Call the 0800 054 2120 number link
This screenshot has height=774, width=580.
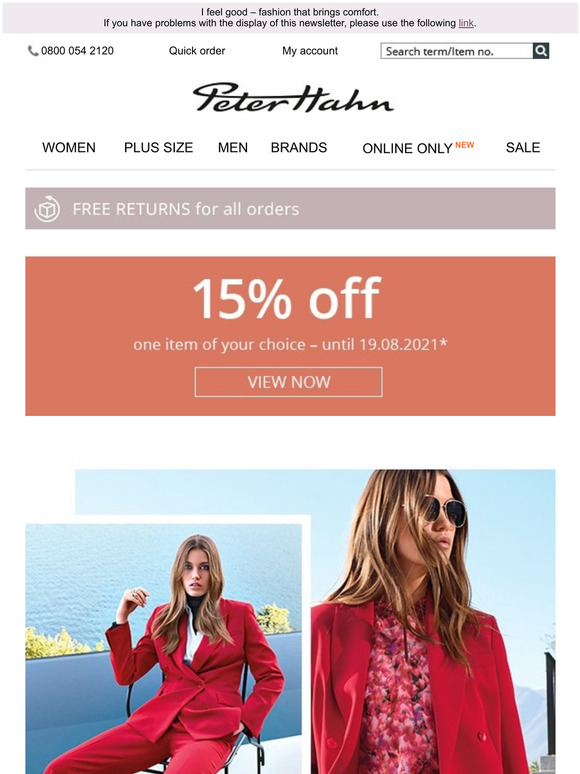[x=77, y=51]
